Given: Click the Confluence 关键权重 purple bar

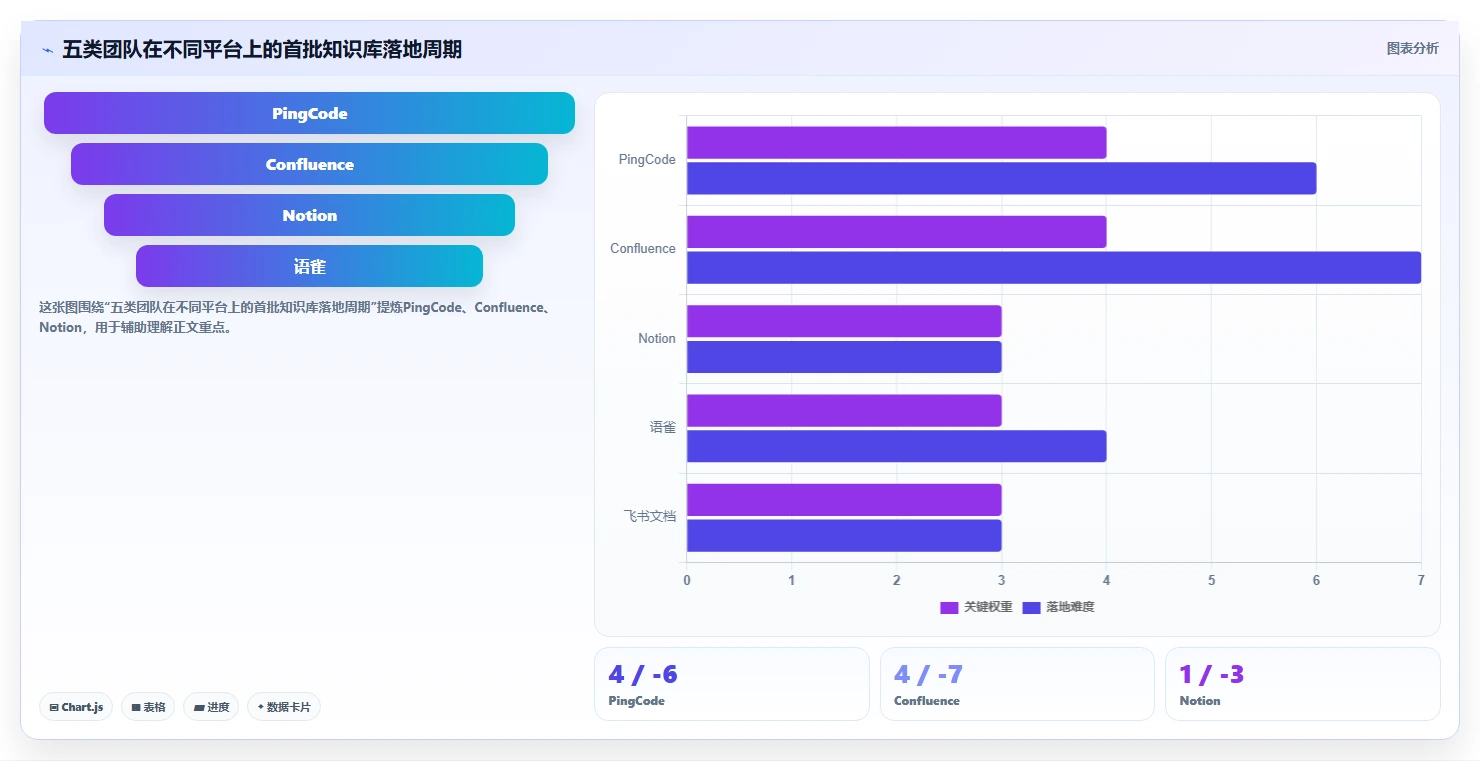Looking at the screenshot, I should pyautogui.click(x=896, y=232).
